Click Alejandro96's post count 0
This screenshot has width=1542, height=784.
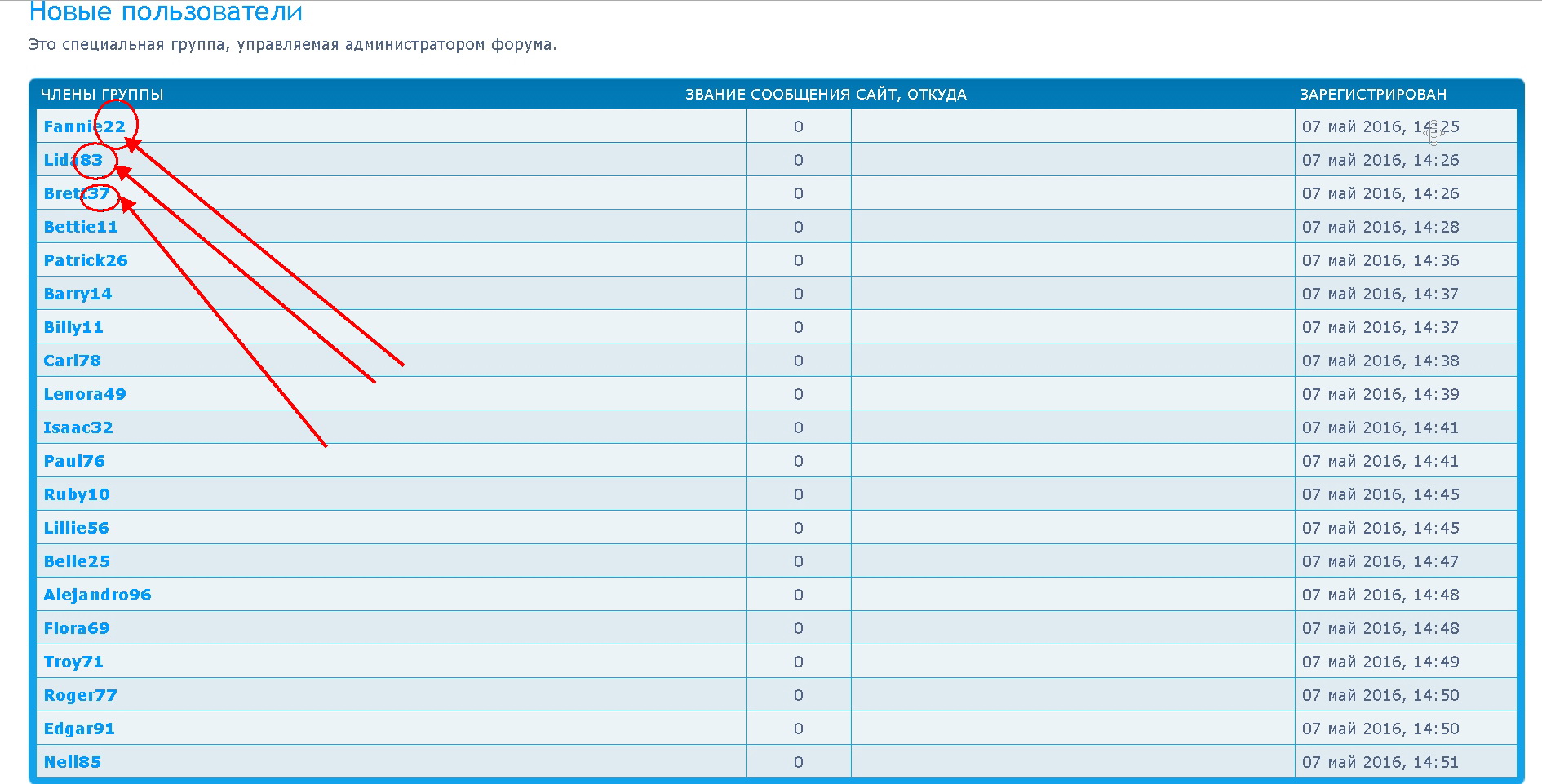click(x=799, y=595)
